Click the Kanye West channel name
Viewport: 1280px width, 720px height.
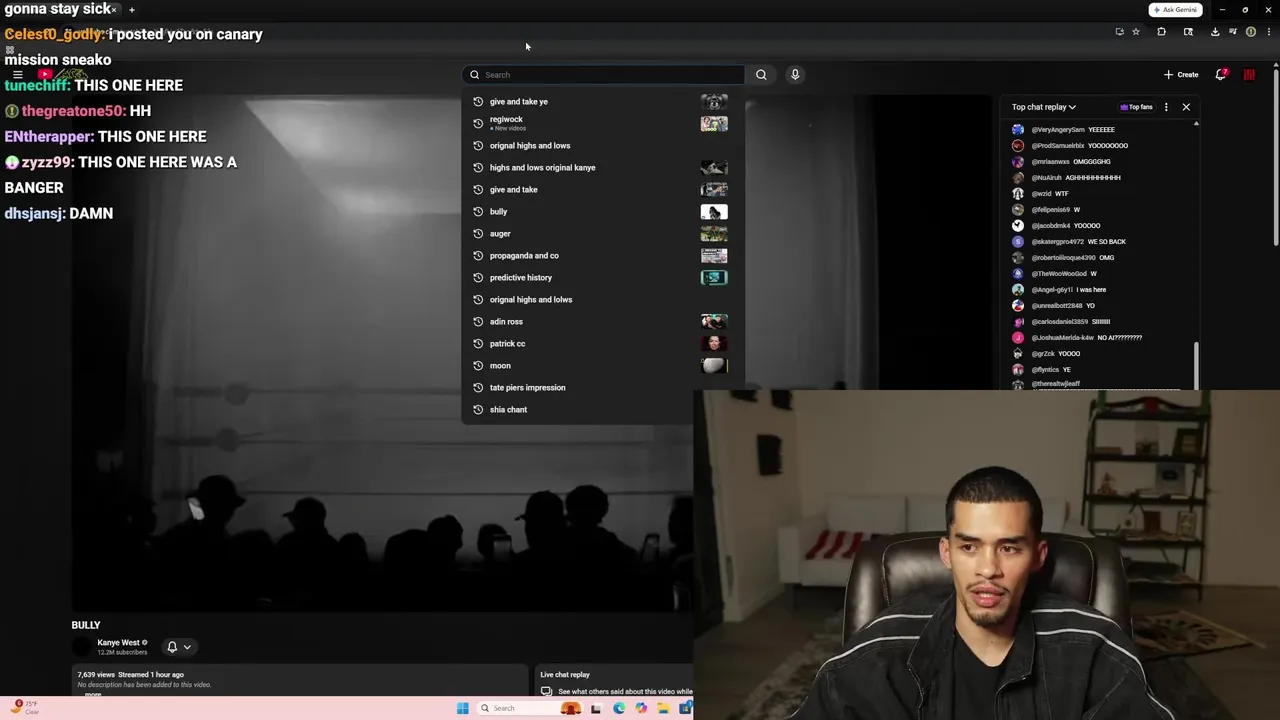pyautogui.click(x=118, y=642)
